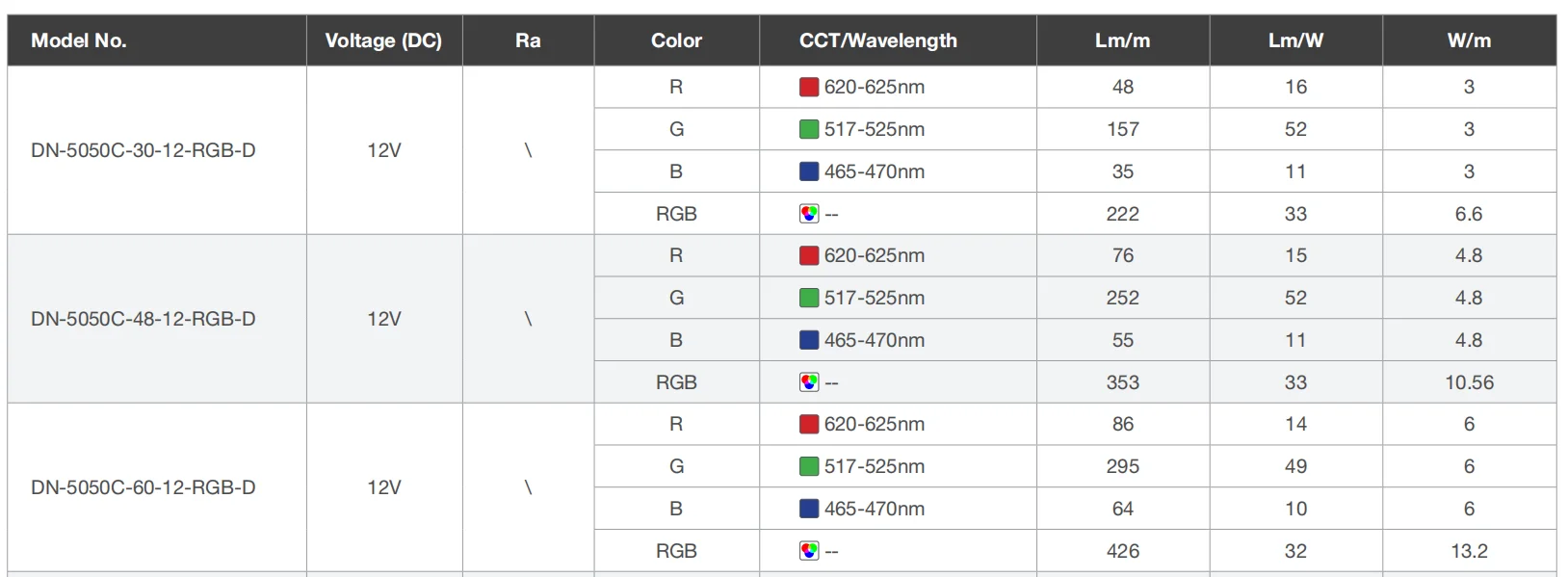Select the DN-5050C-60-12-RGB-D model cell
Viewport: 1568px width, 577px height.
(144, 487)
